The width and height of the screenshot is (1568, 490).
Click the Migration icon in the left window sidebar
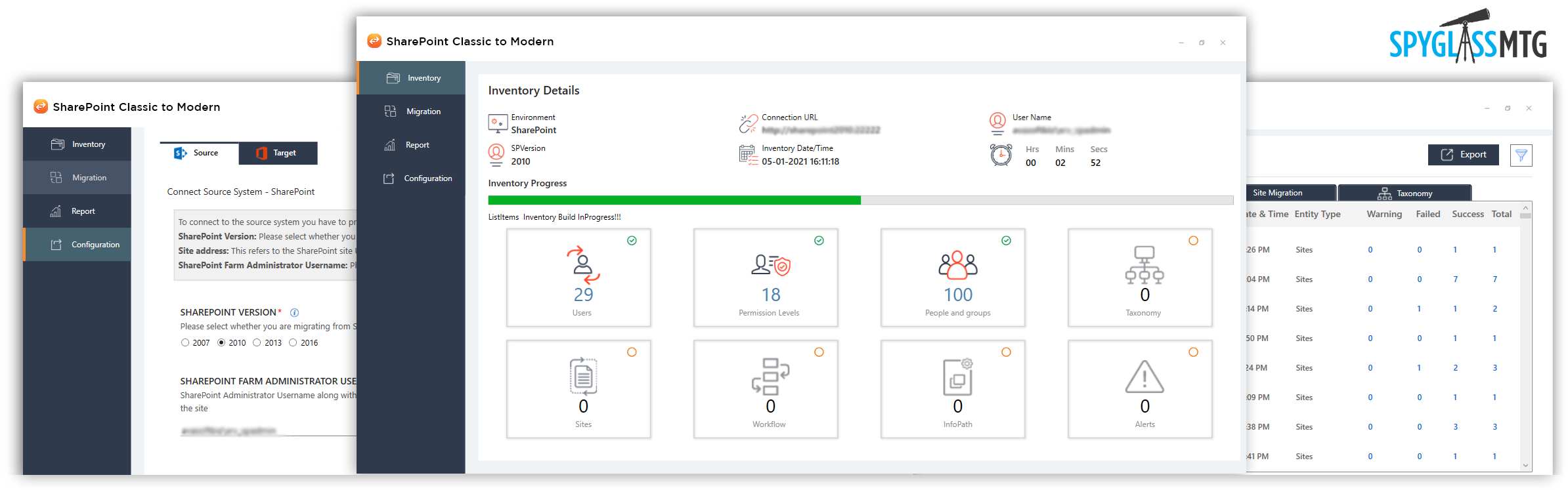(x=56, y=178)
